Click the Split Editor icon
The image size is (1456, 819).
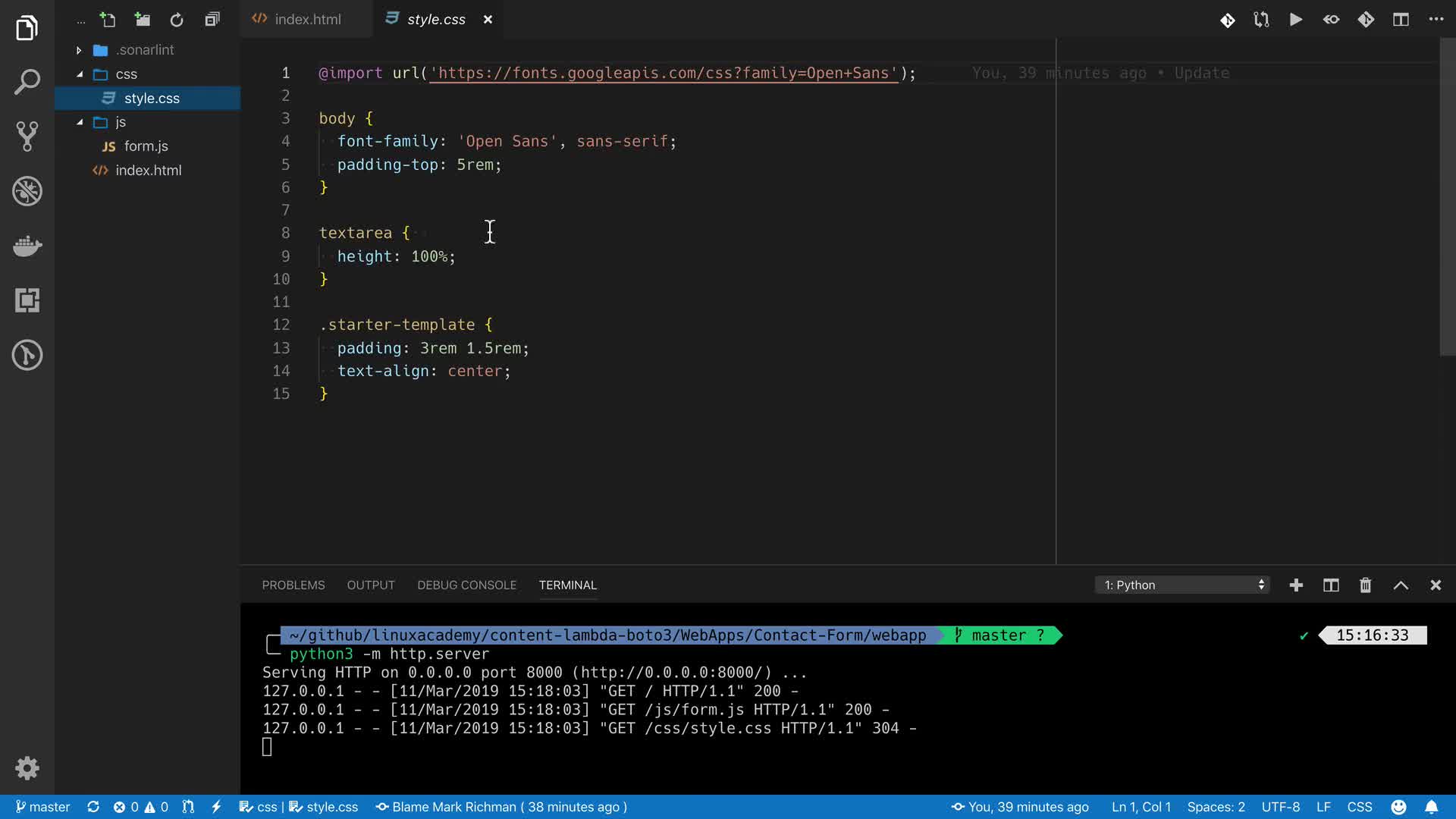click(x=1401, y=20)
